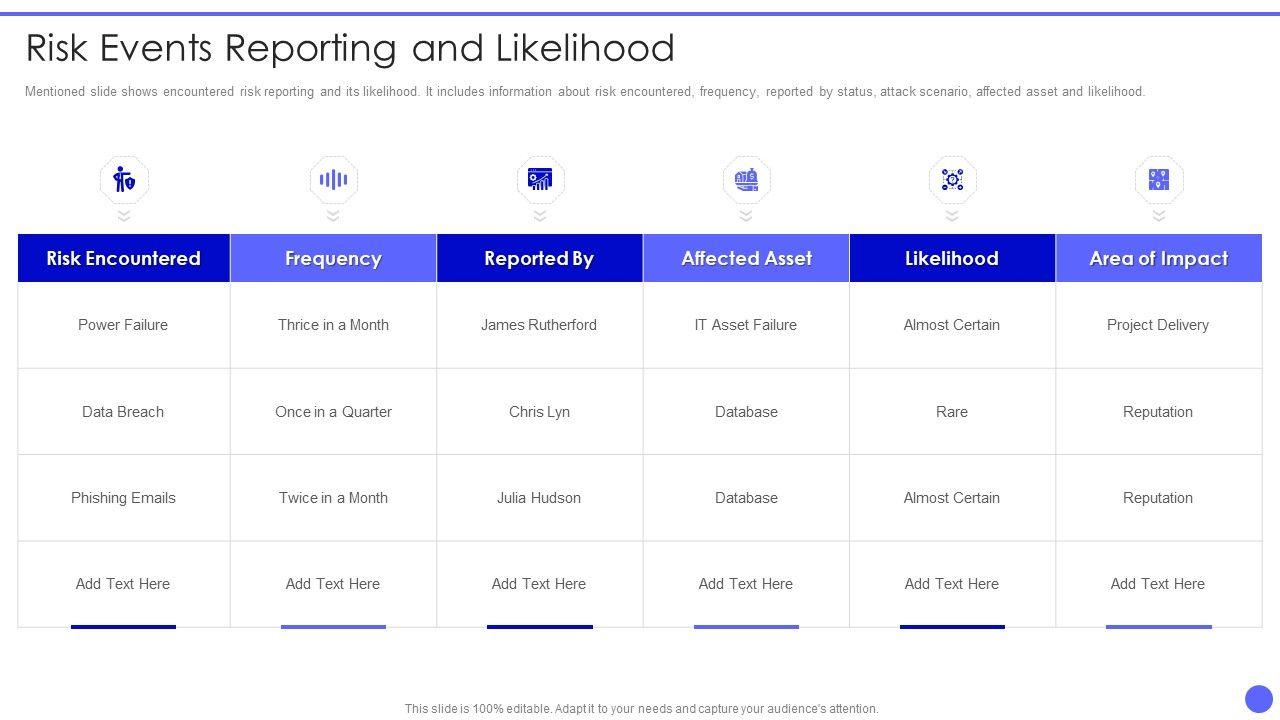Viewport: 1280px width, 720px height.
Task: Select the Risk Encountered column header
Action: click(x=124, y=258)
